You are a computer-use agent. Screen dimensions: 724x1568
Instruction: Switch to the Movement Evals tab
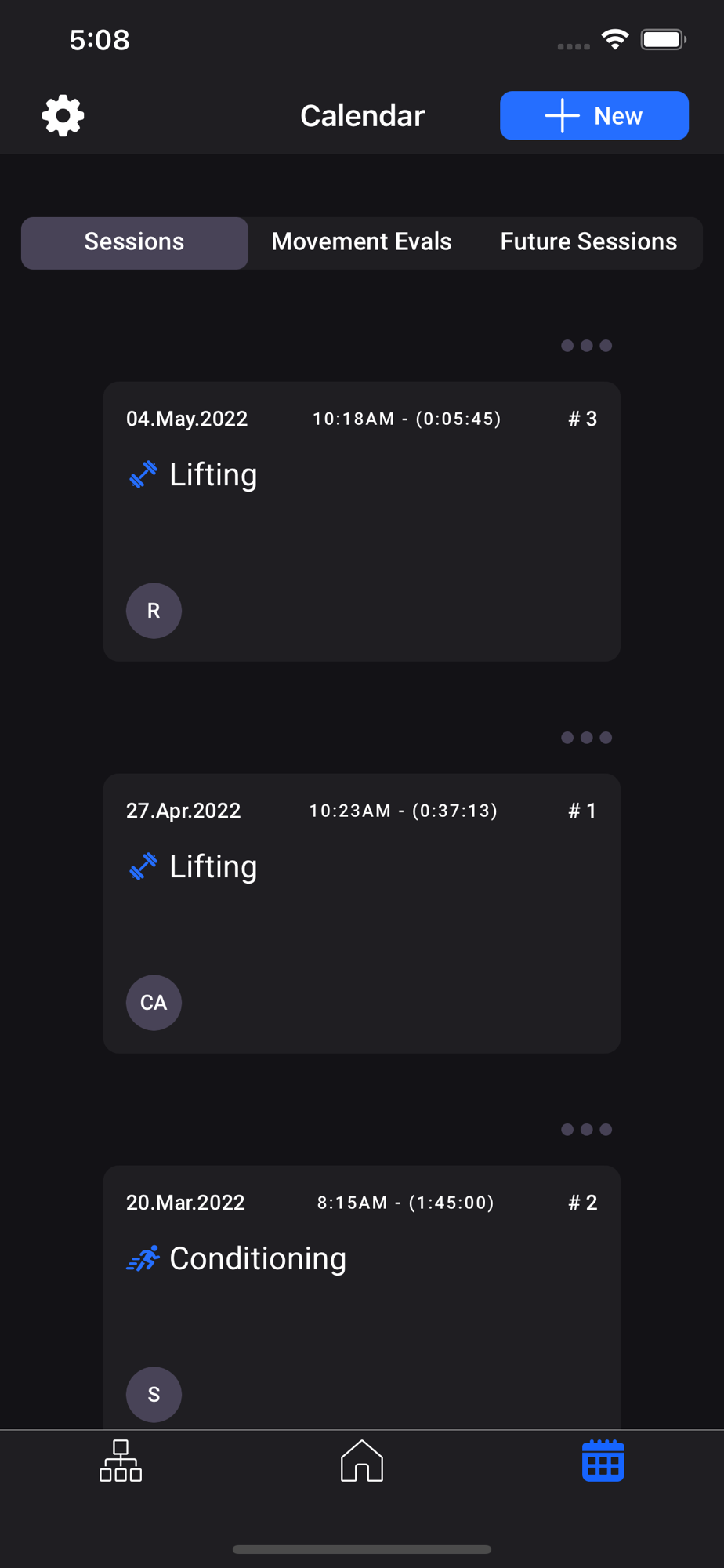[x=361, y=242]
